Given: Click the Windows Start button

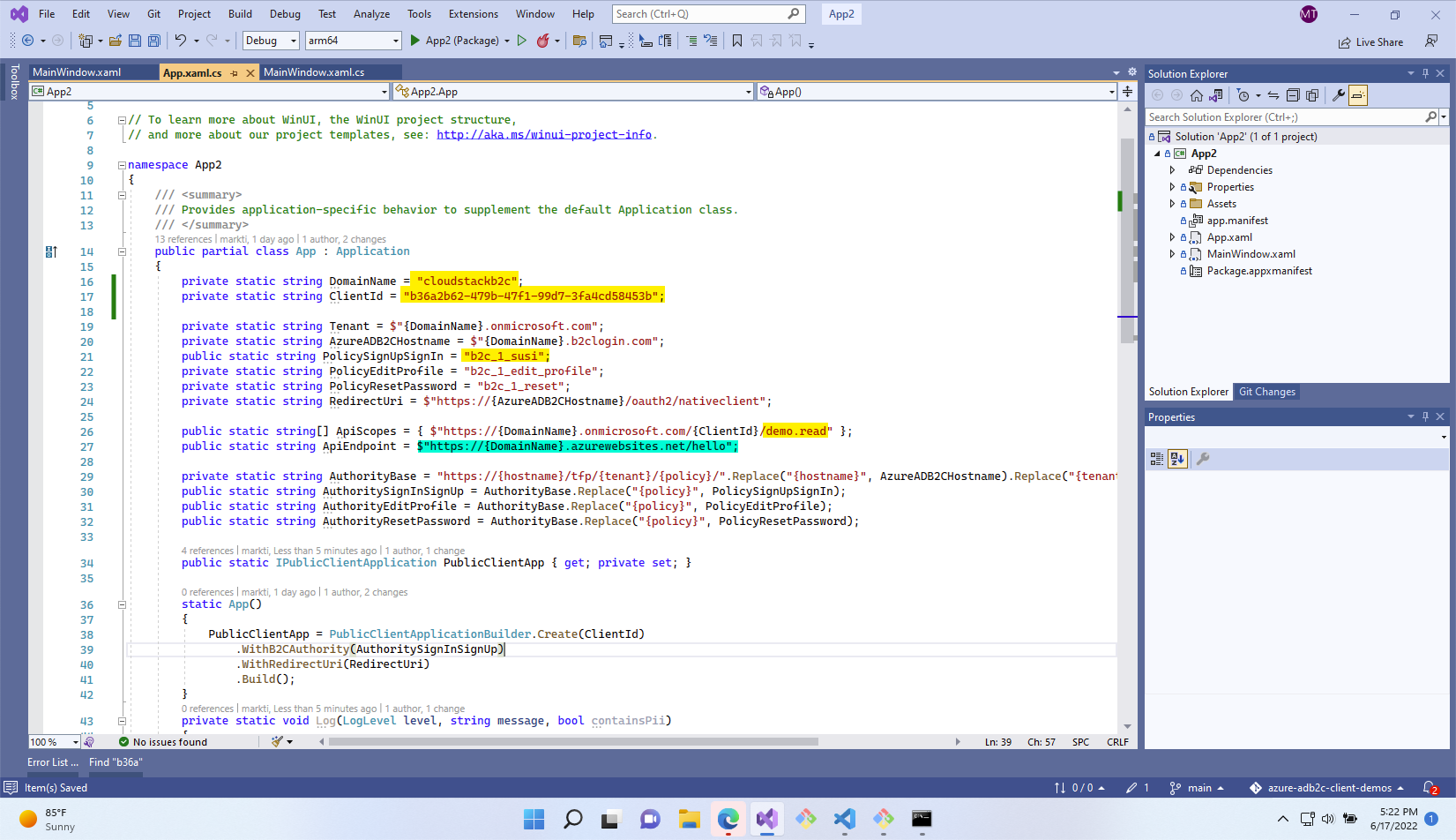Looking at the screenshot, I should pyautogui.click(x=534, y=819).
